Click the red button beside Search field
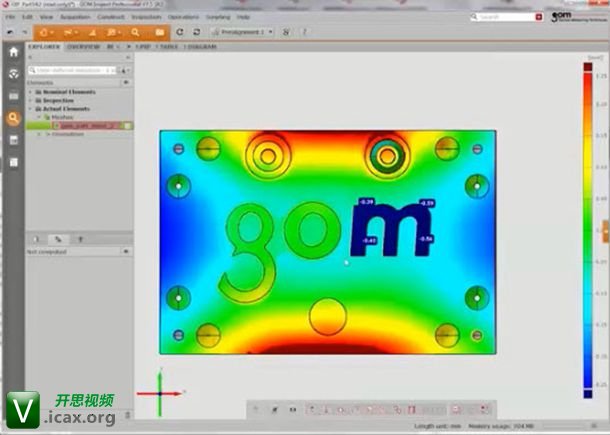This screenshot has height=435, width=610. (539, 17)
